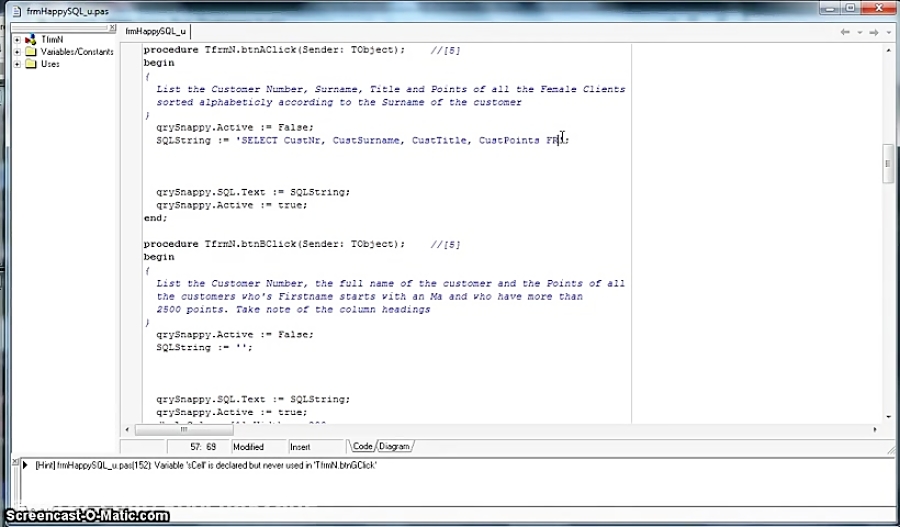This screenshot has width=900, height=527.
Task: Click the horizontal scrollbar left arrow
Action: tap(127, 429)
